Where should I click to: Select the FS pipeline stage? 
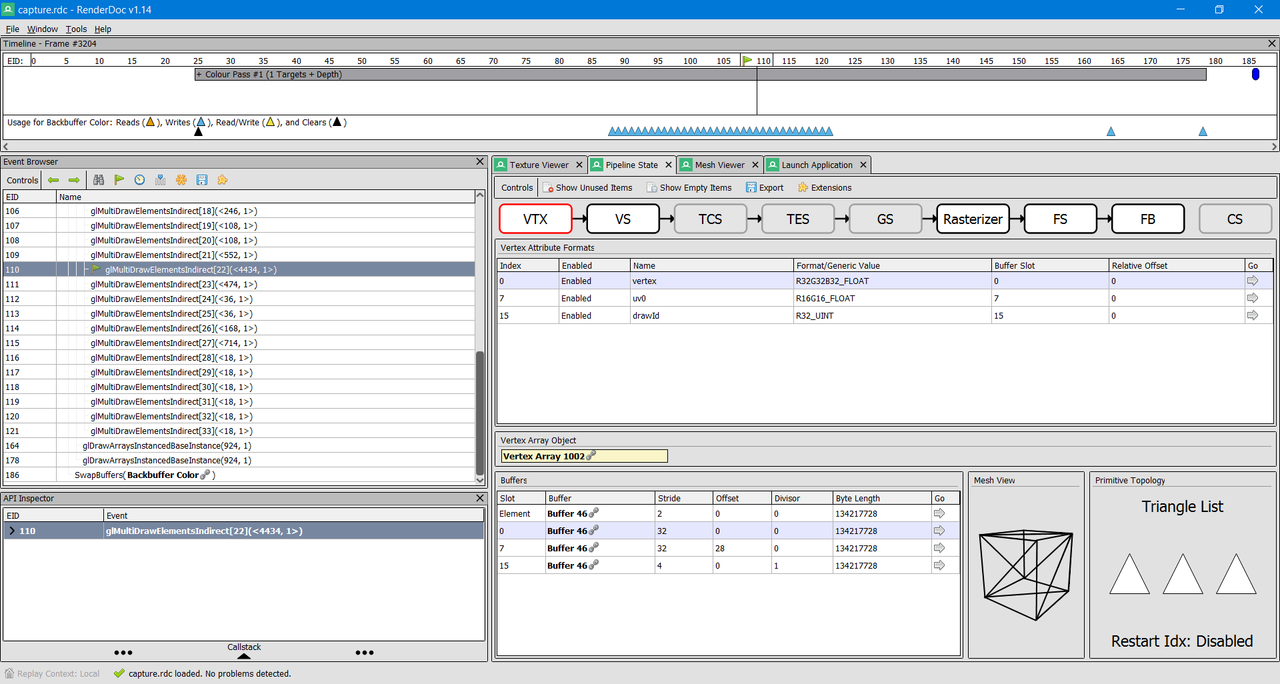(x=1060, y=219)
